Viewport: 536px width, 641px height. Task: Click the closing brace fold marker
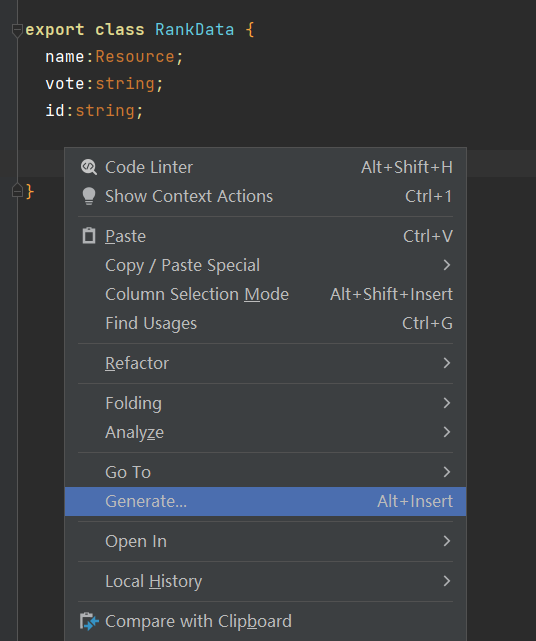click(x=17, y=191)
